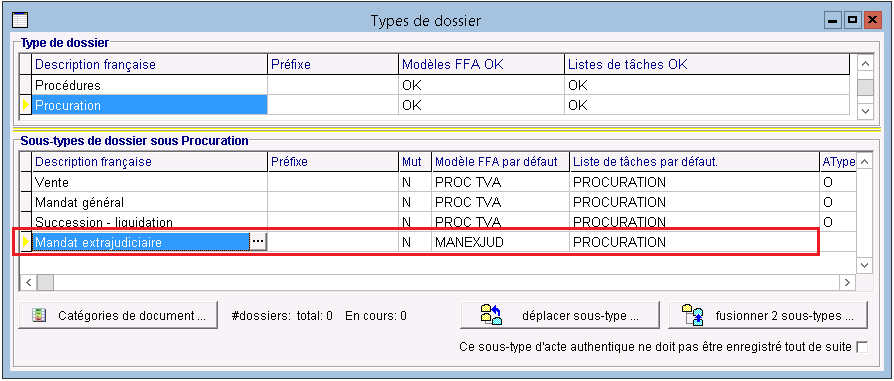Image resolution: width=894 pixels, height=381 pixels.
Task: Click the window system menu icon in title bar
Action: 20,21
